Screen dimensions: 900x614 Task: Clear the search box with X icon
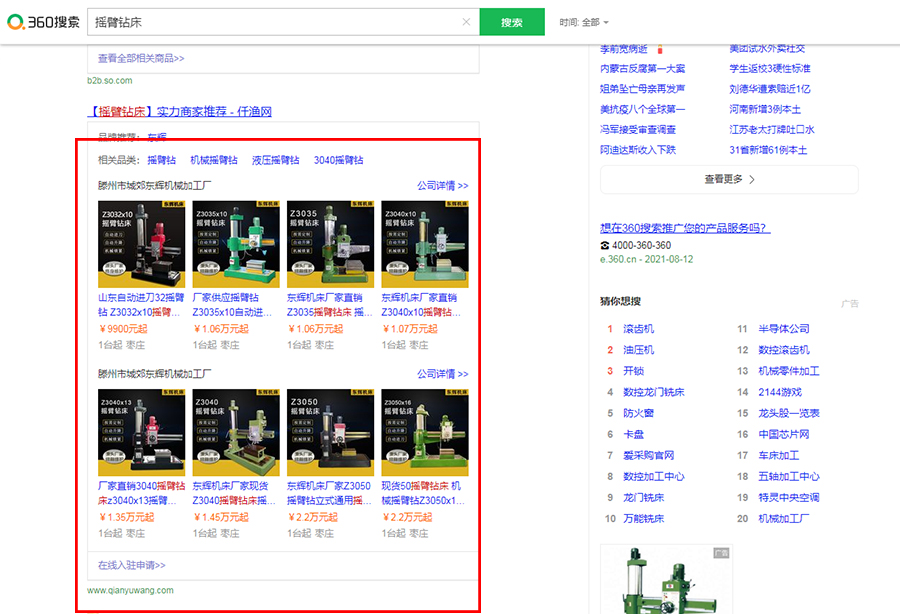pyautogui.click(x=466, y=22)
